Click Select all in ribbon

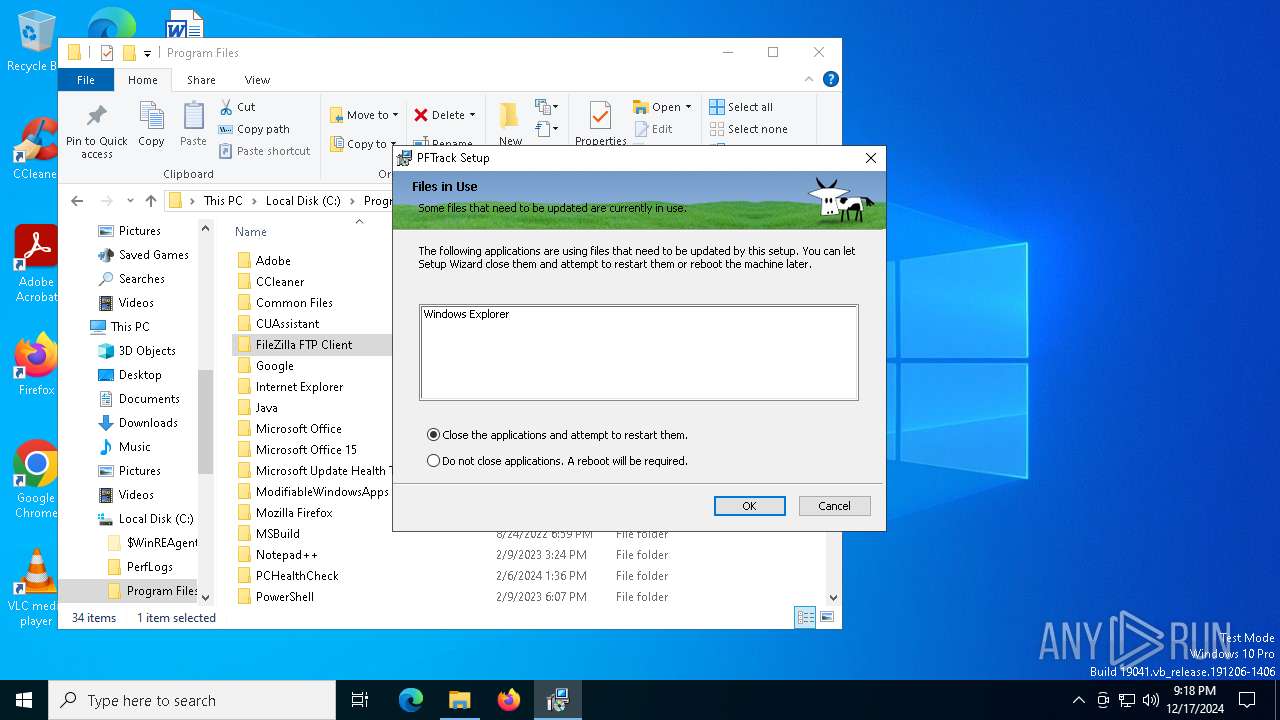click(741, 107)
